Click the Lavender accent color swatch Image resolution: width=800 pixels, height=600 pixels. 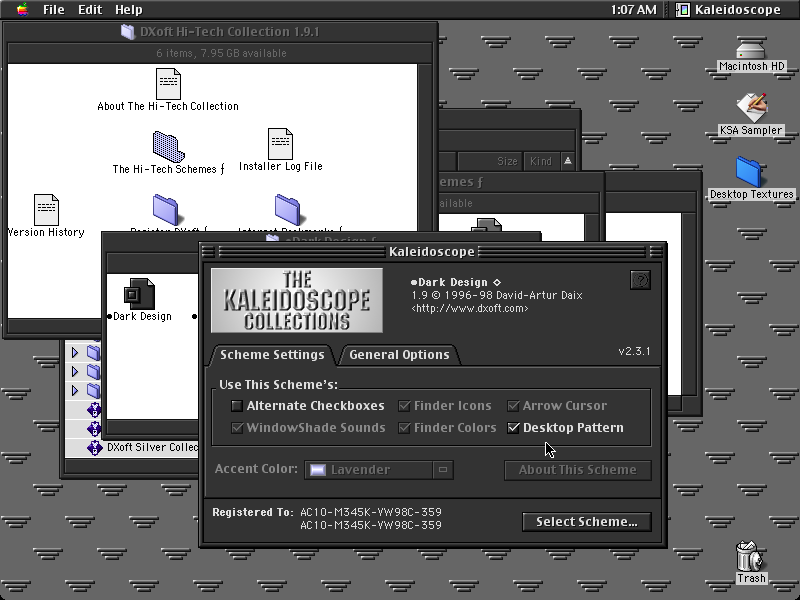tap(318, 470)
